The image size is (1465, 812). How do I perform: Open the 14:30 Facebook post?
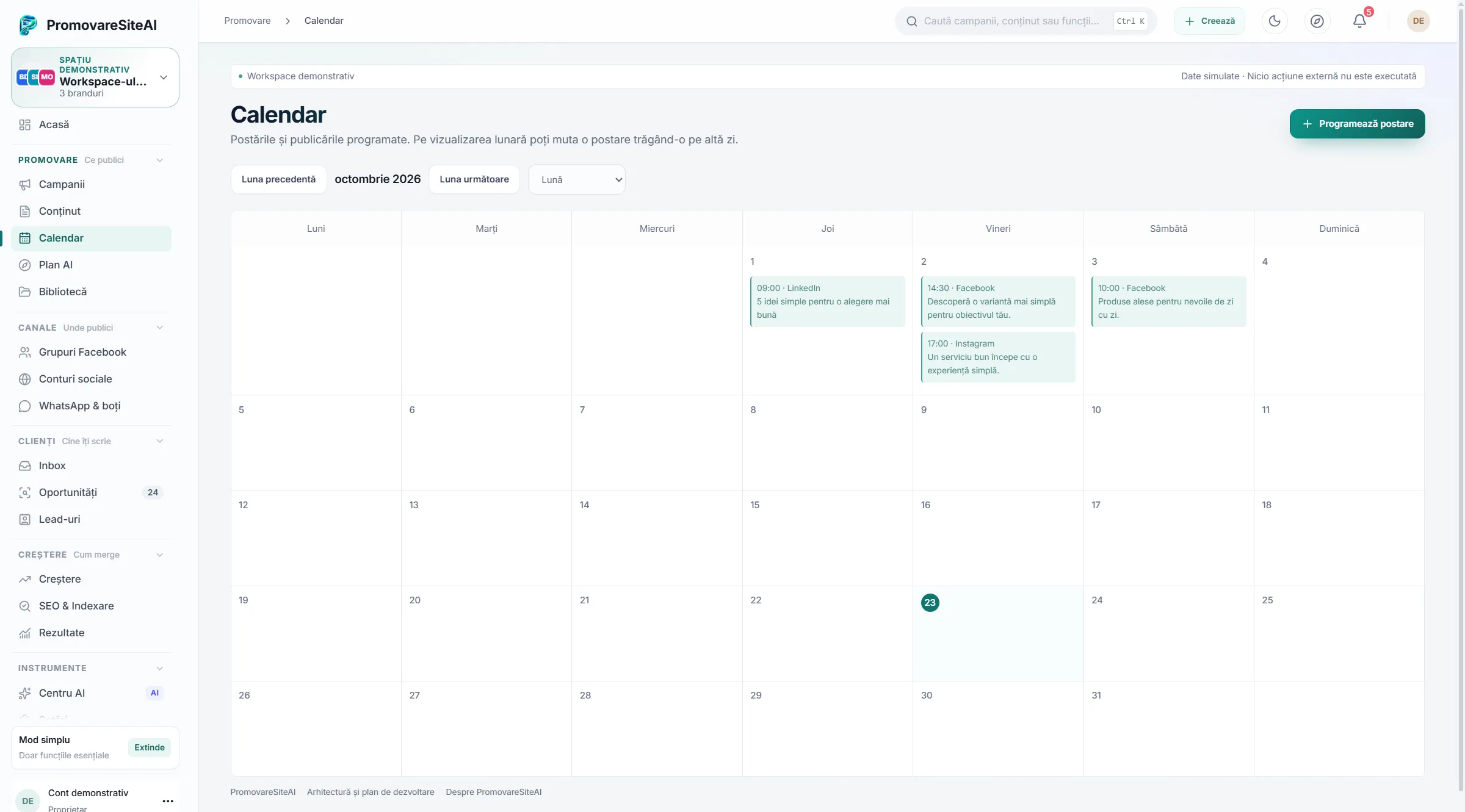998,301
